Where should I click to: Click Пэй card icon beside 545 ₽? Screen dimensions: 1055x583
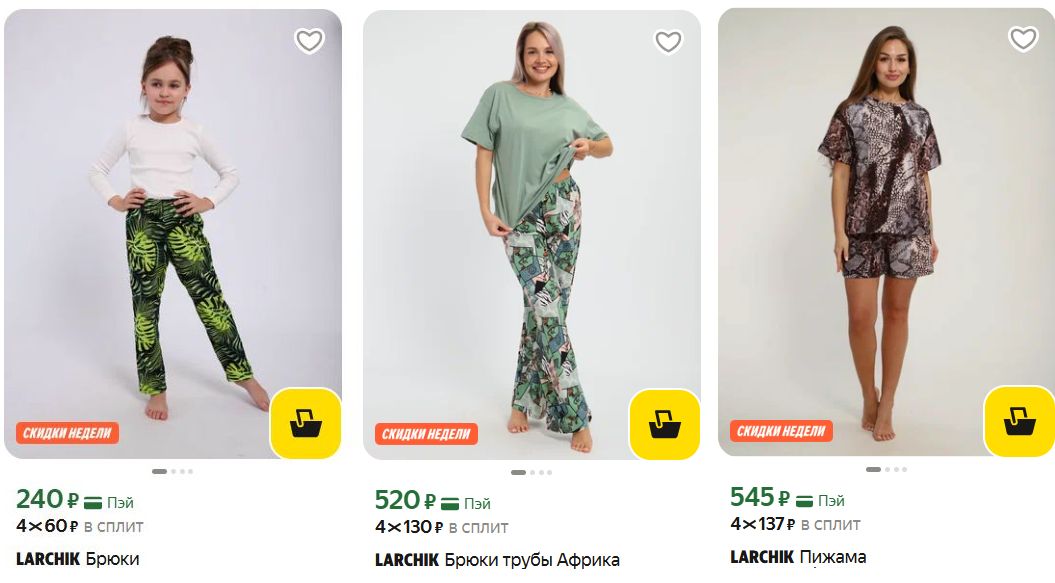click(x=804, y=500)
